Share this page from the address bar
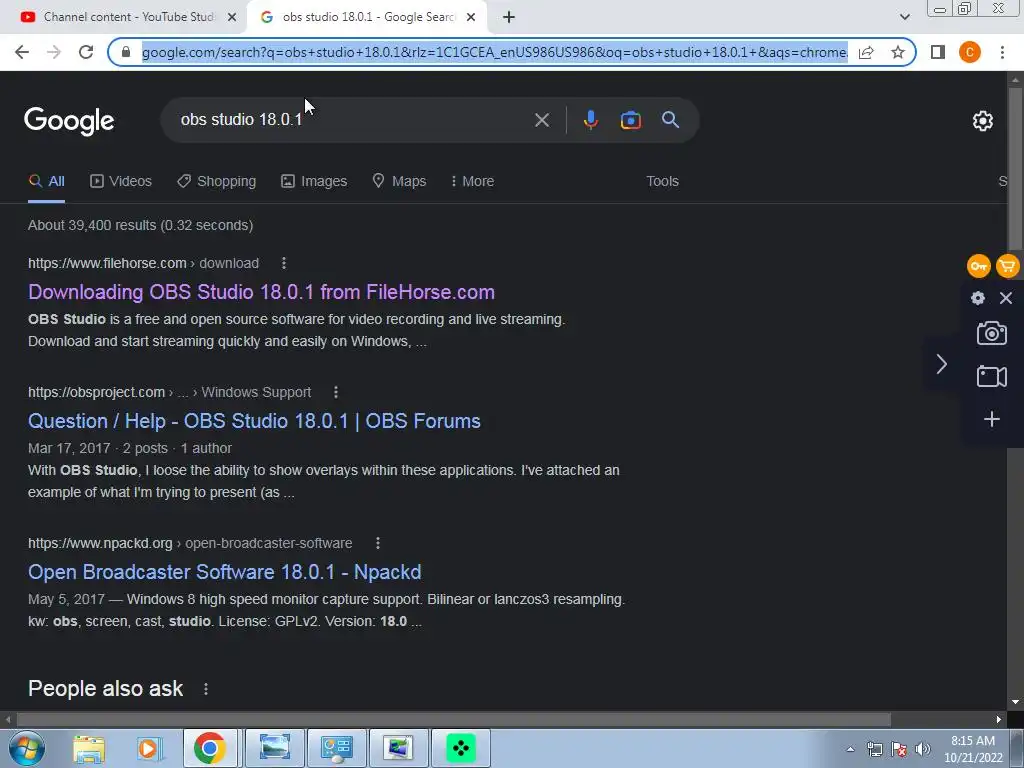This screenshot has width=1024, height=768. 866,52
